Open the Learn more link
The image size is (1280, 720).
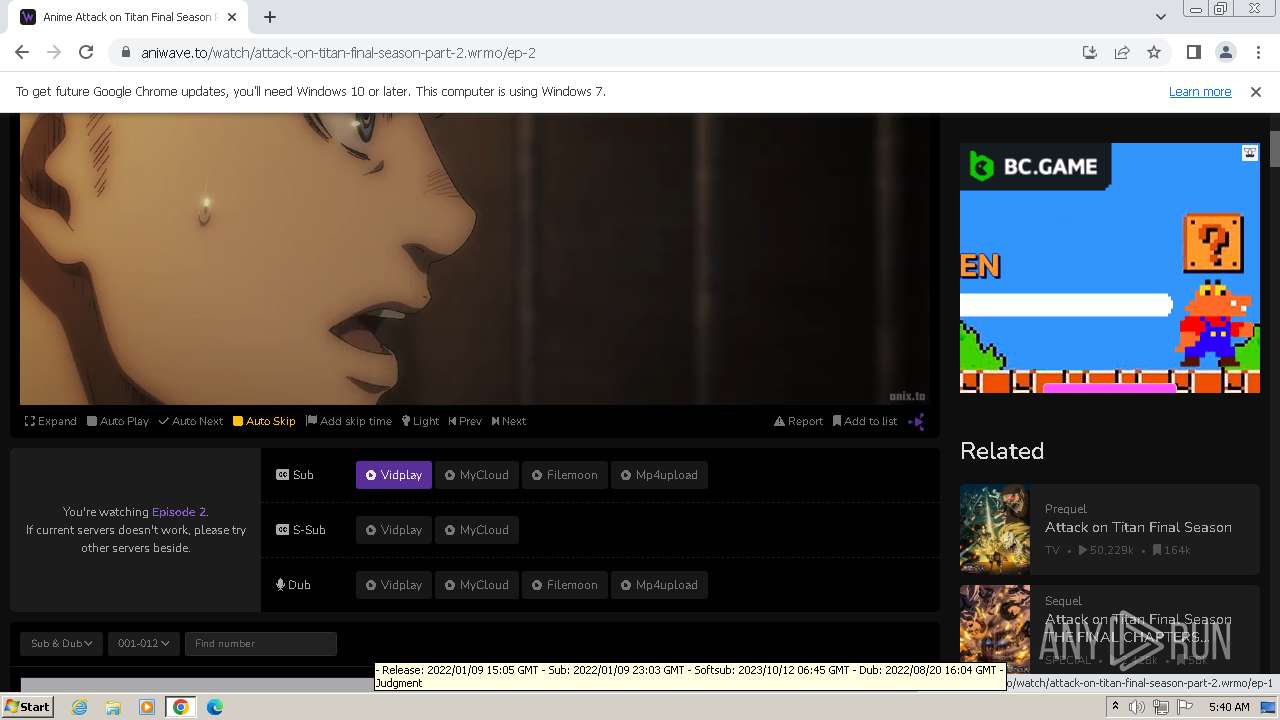click(x=1200, y=92)
